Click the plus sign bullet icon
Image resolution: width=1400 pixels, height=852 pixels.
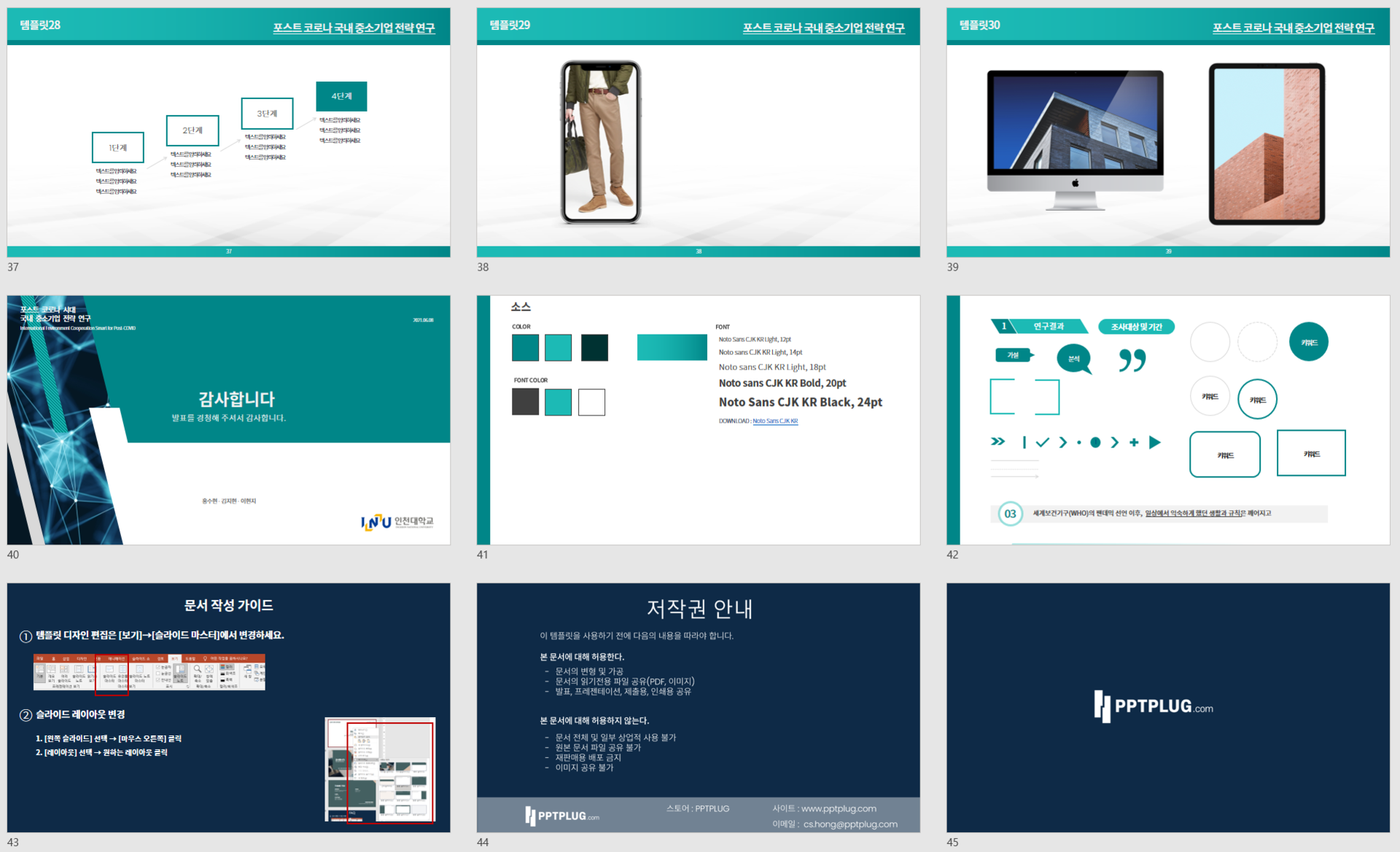tap(1134, 442)
